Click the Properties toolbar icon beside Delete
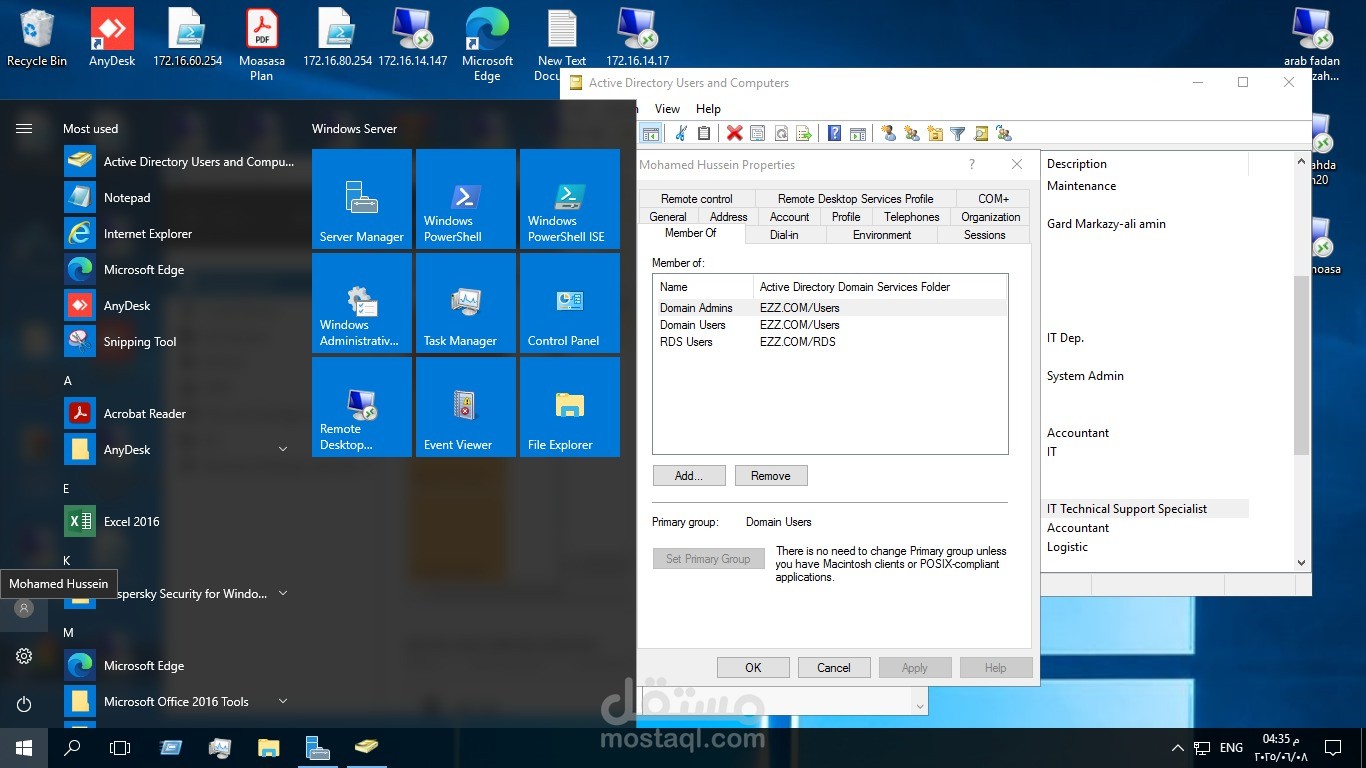 pos(758,133)
